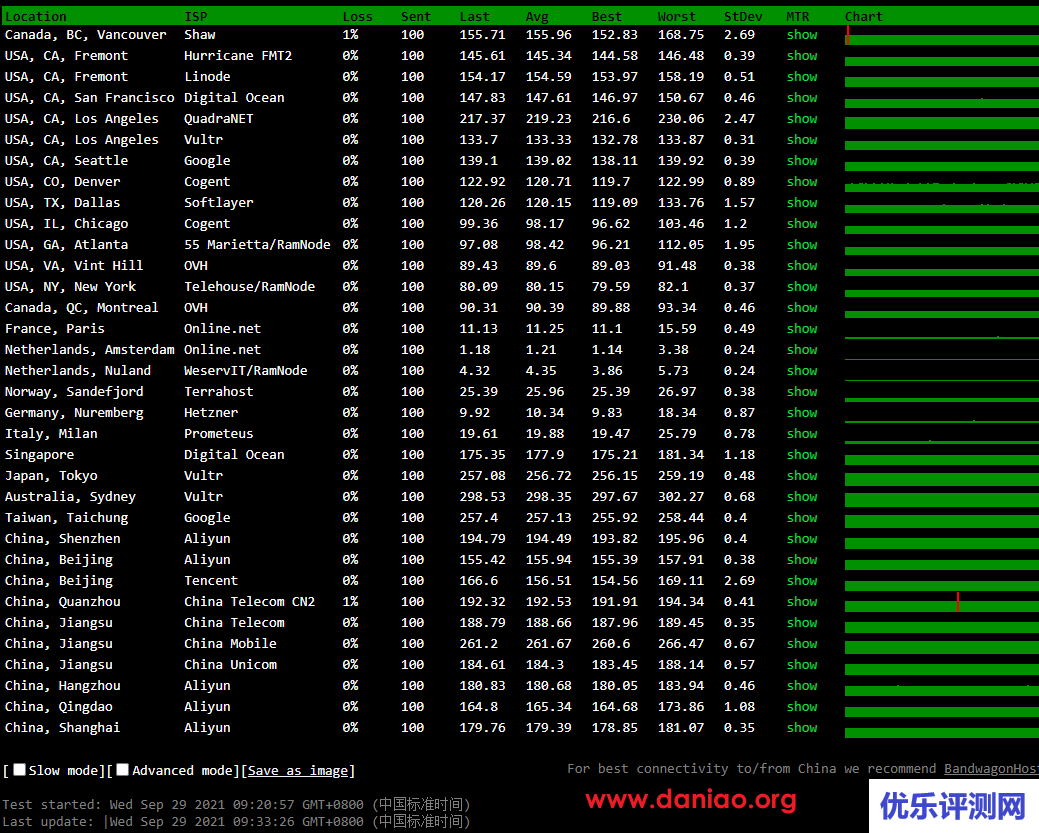
Task: Show MTR for Hurricane FMT2 row
Action: coord(802,56)
